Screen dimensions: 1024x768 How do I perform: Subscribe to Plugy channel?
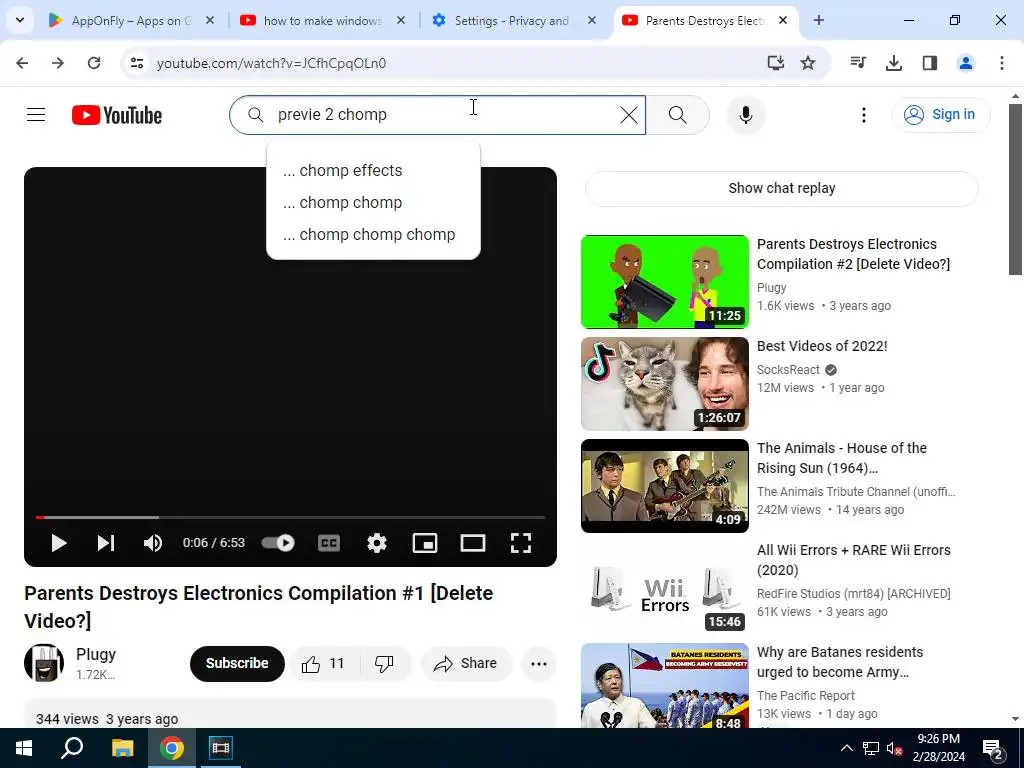click(x=237, y=664)
